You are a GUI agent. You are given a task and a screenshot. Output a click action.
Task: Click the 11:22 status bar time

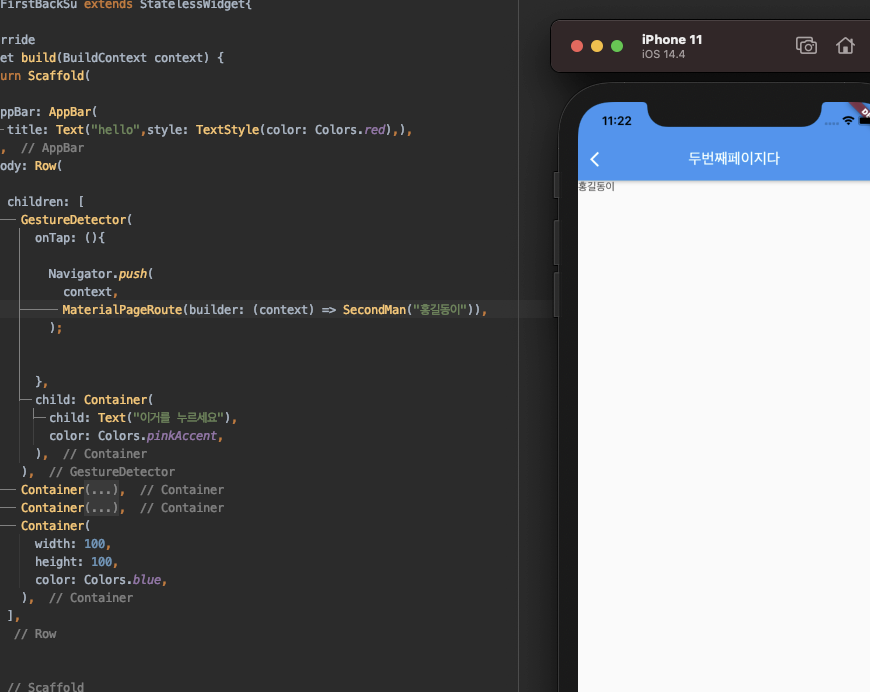[x=616, y=121]
